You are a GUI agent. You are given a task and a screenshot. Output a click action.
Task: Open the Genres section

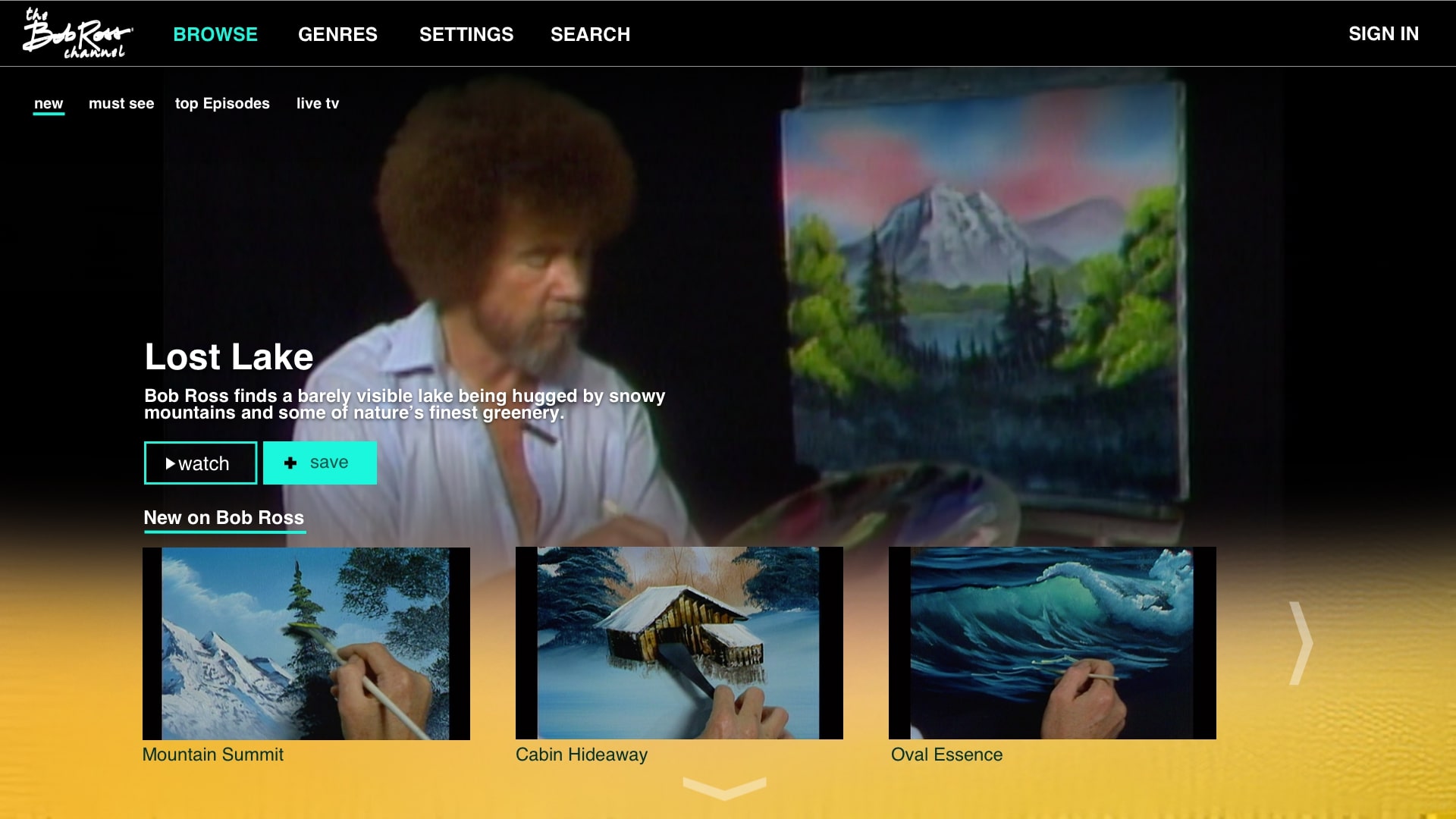click(x=338, y=34)
